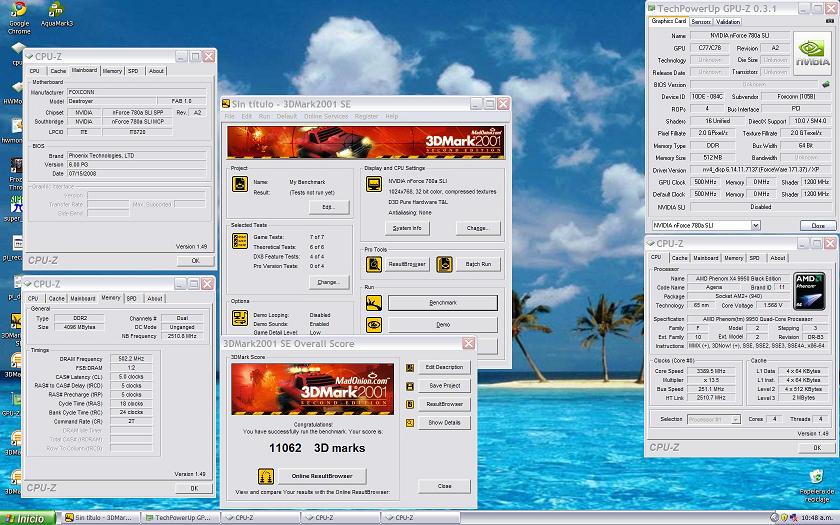Screen dimensions: 840x525
Task: Open Google Chrome desktop icon
Action: click(x=19, y=17)
